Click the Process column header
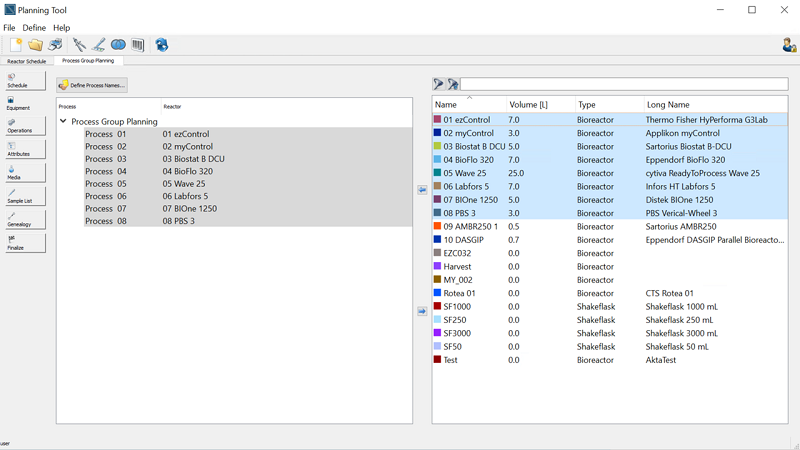The image size is (800, 450). pyautogui.click(x=109, y=107)
